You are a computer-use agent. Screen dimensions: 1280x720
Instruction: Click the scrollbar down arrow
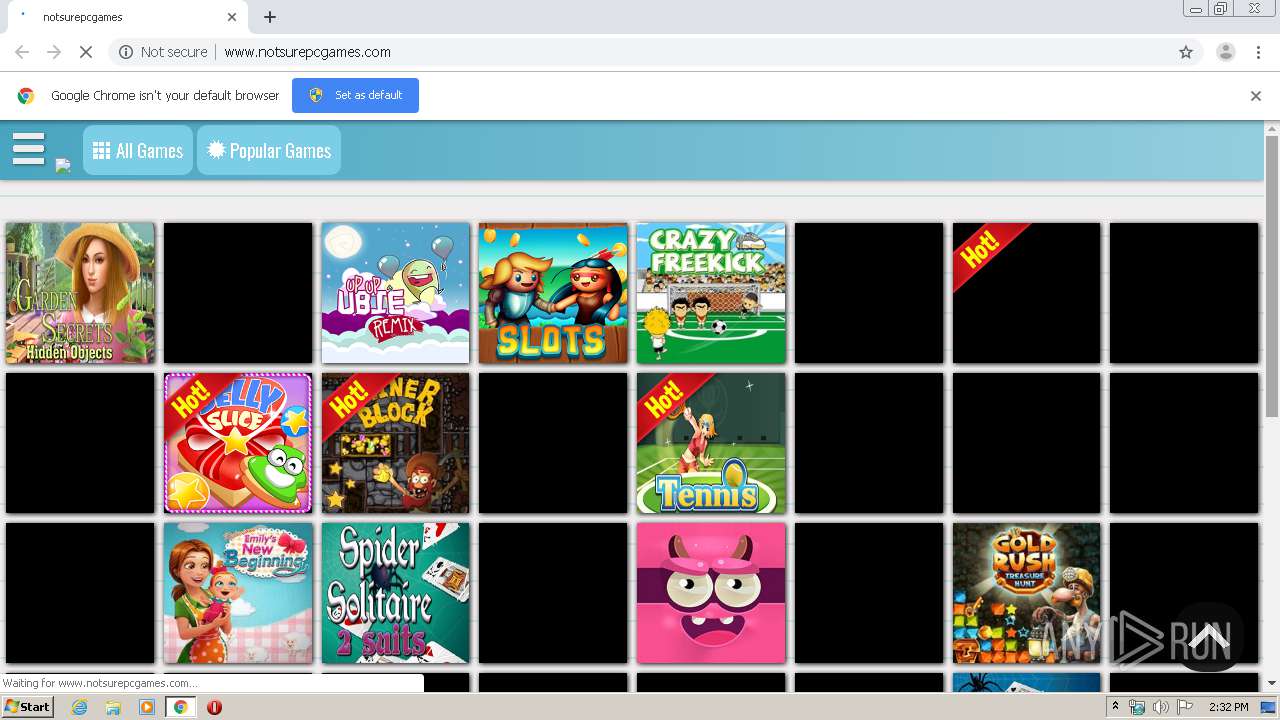[1272, 683]
